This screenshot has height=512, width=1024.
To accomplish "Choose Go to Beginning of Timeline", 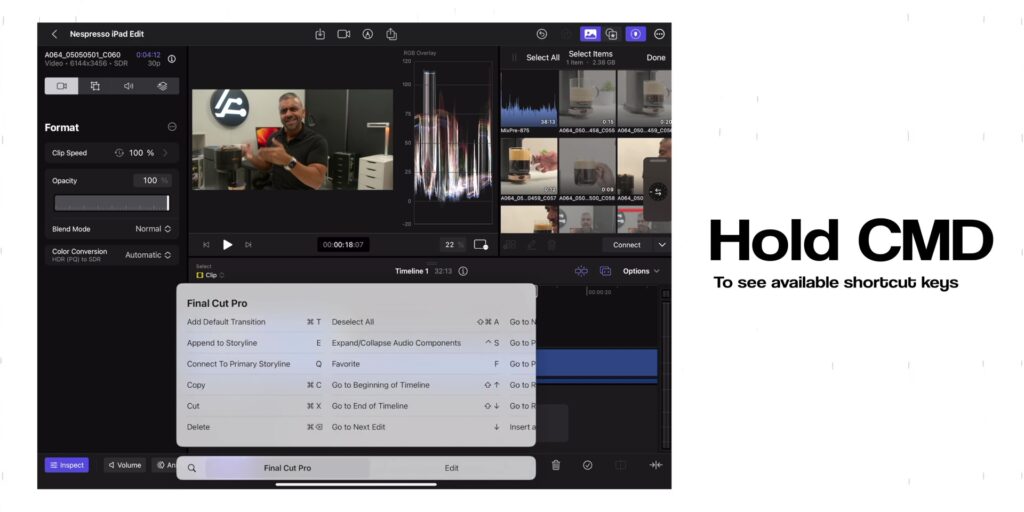I will click(415, 385).
